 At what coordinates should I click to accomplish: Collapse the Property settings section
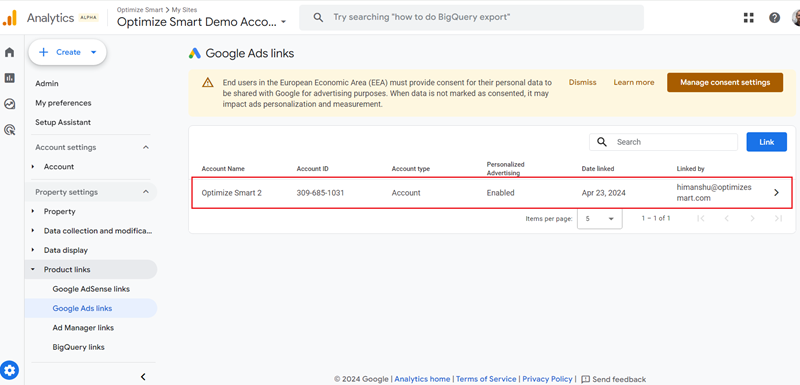tap(145, 192)
